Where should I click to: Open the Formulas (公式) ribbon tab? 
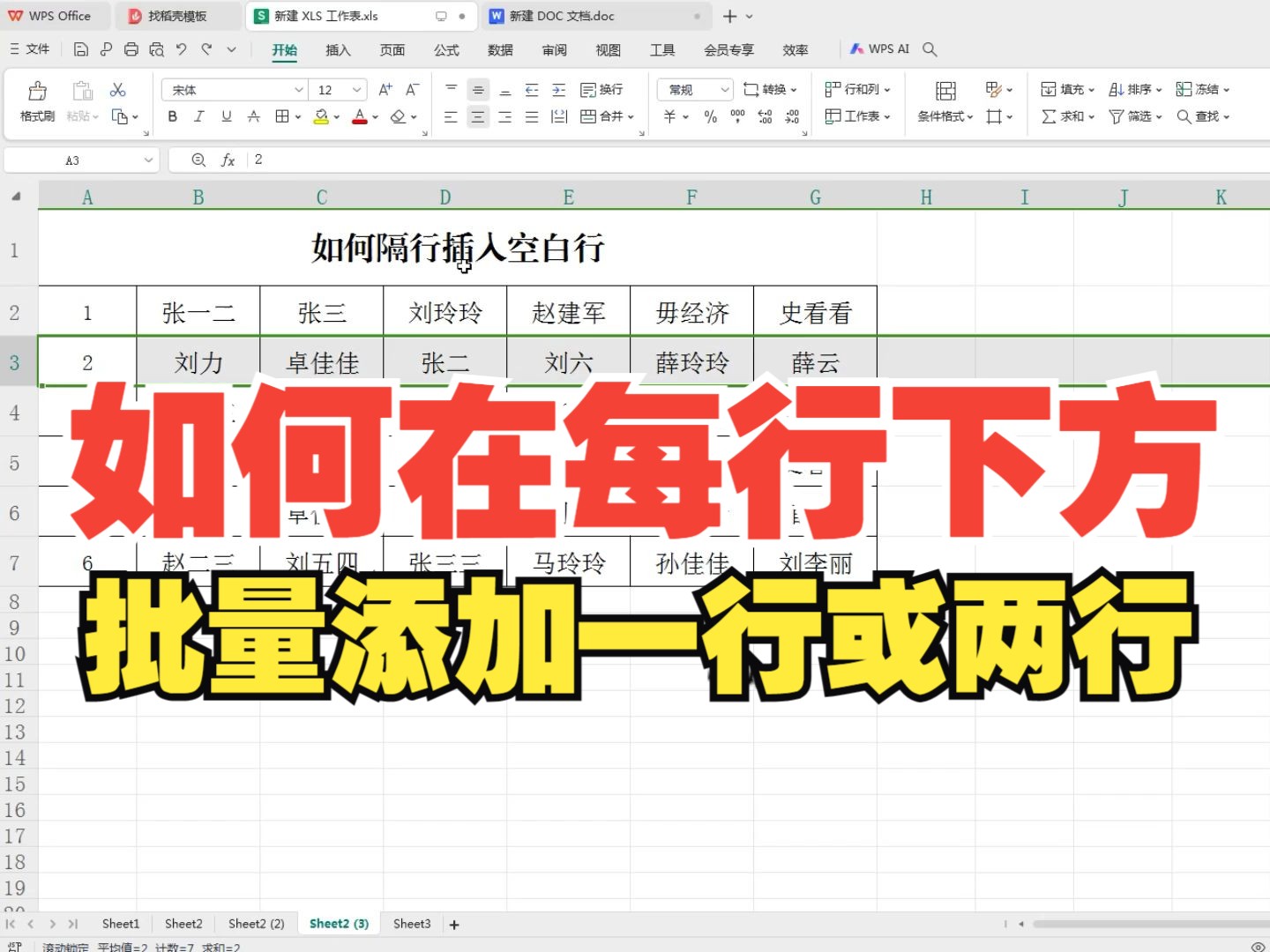click(x=446, y=50)
